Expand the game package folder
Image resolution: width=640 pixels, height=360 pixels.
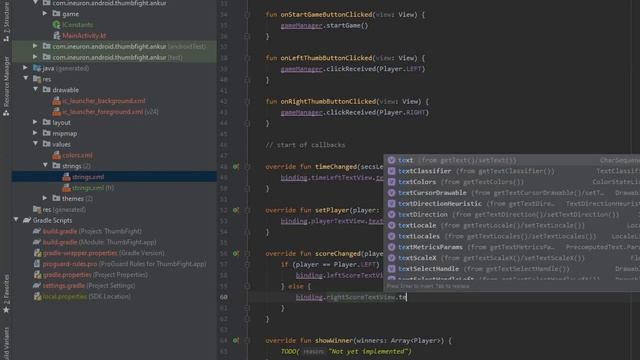[45, 14]
